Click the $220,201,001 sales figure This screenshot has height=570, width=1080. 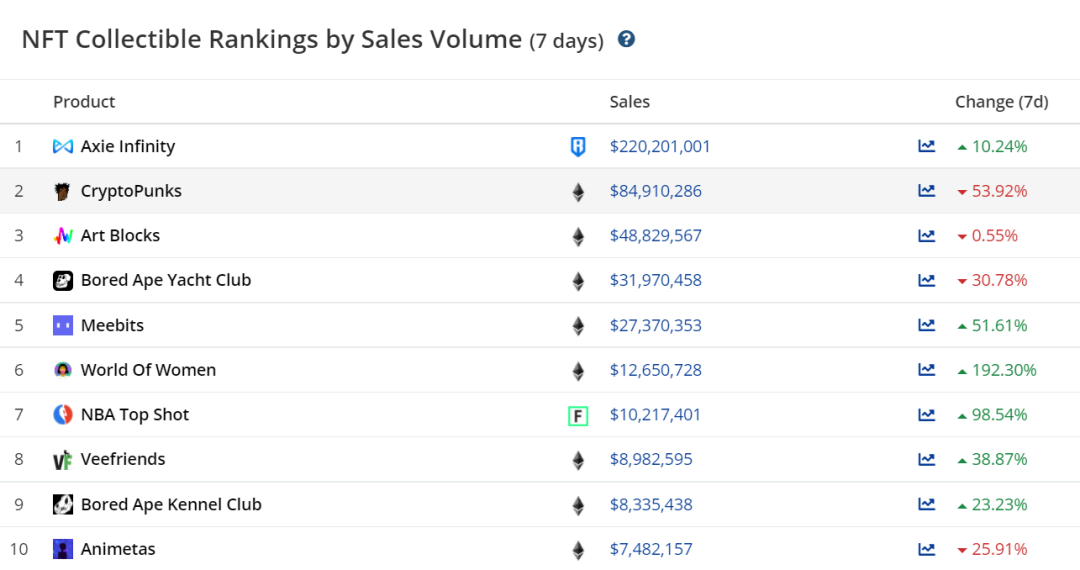[660, 147]
